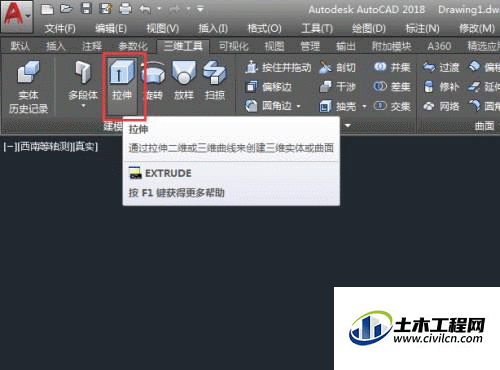Viewport: 500px width, 370px height.
Task: Open the Customize Quick Access Toolbar dropdown
Action: [x=200, y=9]
